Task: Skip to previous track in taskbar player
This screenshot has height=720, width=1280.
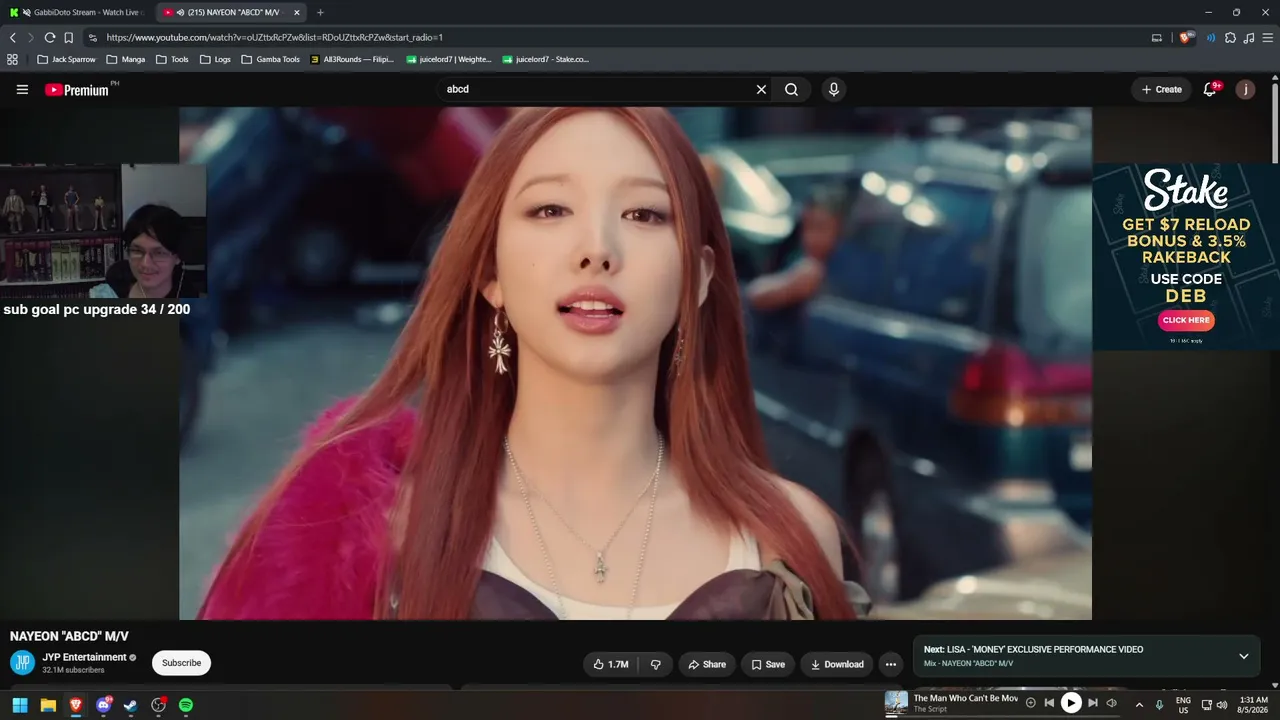Action: click(1049, 703)
